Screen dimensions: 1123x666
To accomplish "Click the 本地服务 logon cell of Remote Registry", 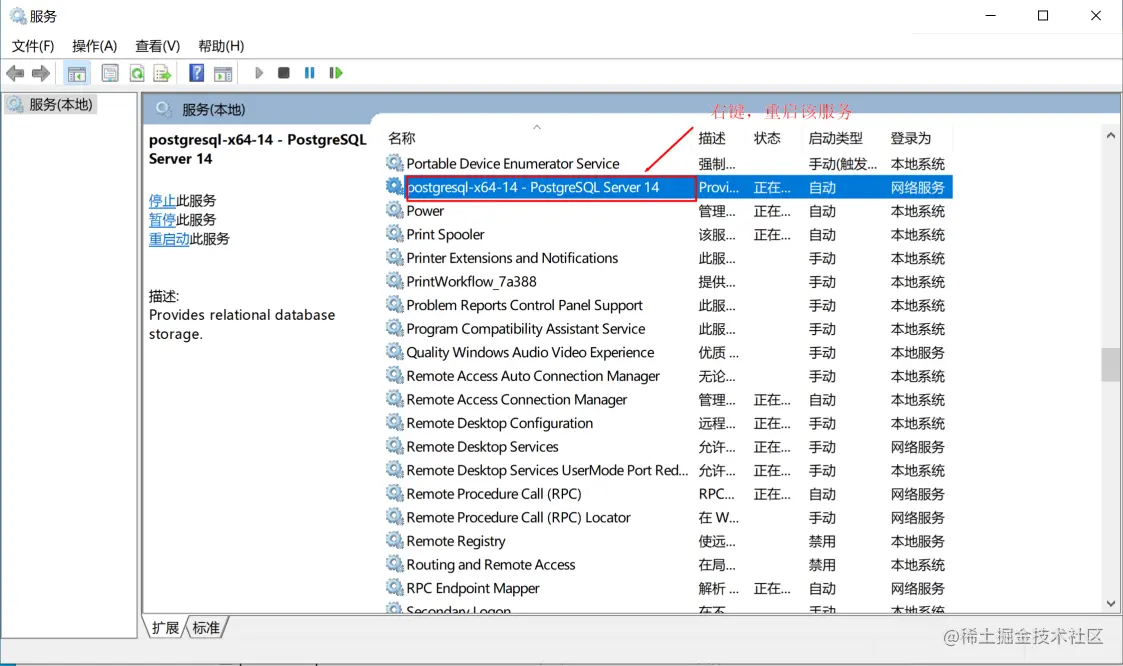I will coord(917,542).
